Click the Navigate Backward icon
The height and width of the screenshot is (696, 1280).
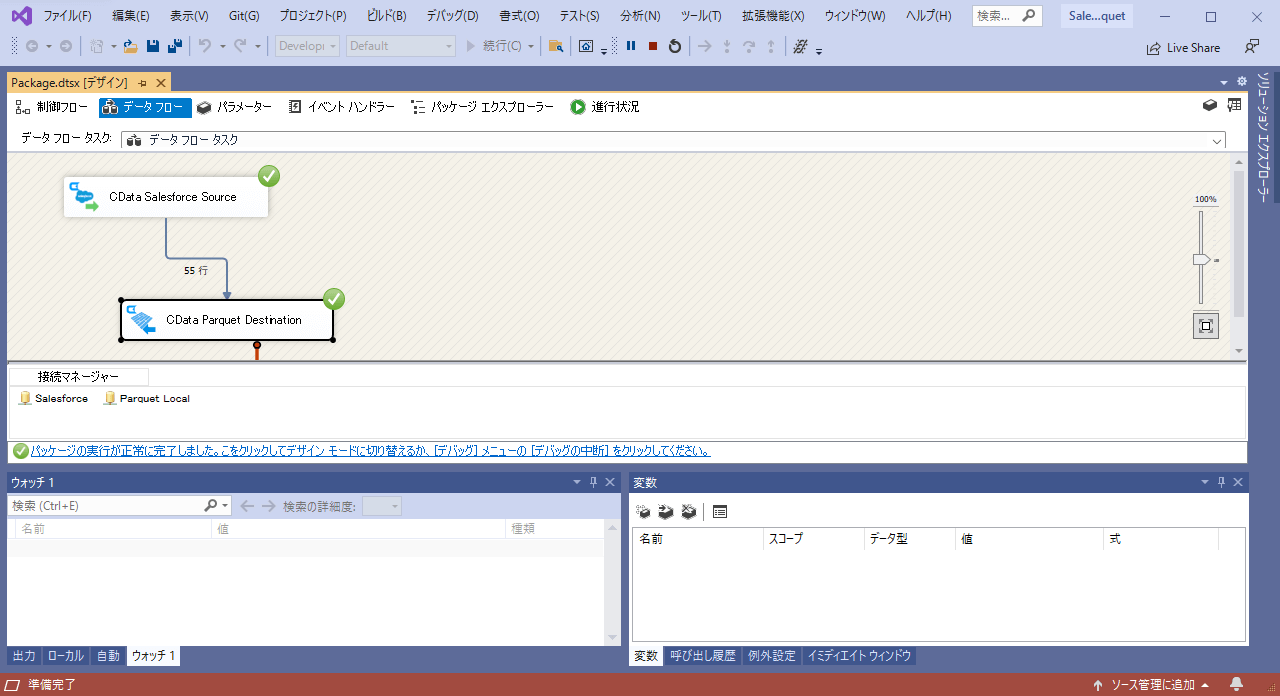[32, 46]
